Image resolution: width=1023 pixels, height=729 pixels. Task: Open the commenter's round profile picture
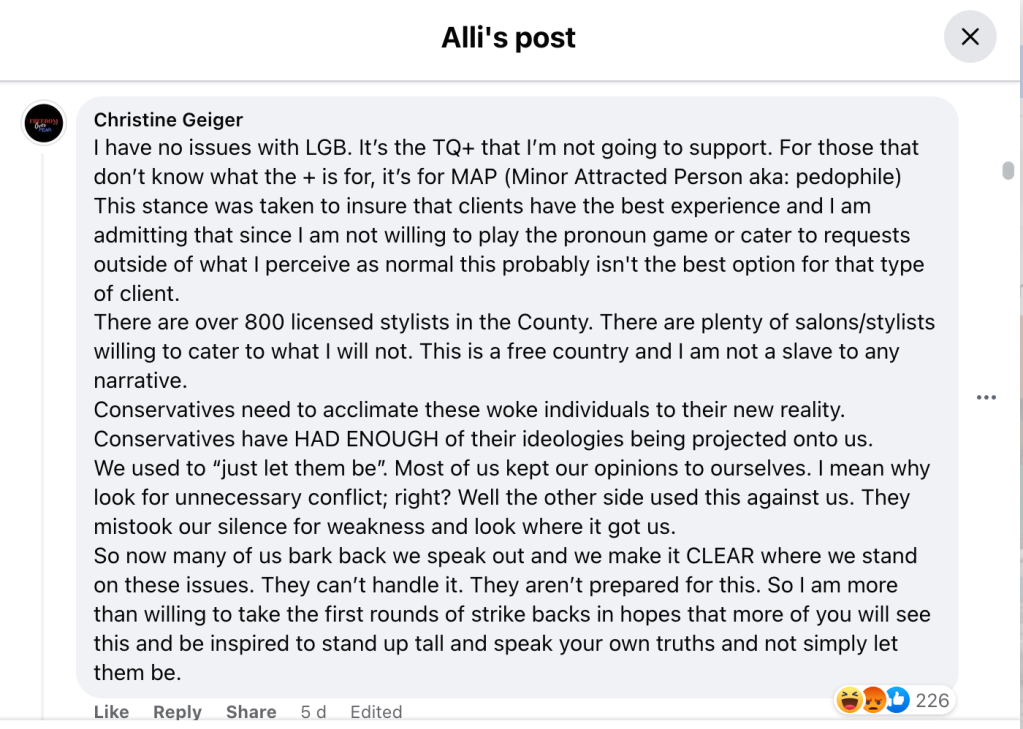(x=44, y=123)
